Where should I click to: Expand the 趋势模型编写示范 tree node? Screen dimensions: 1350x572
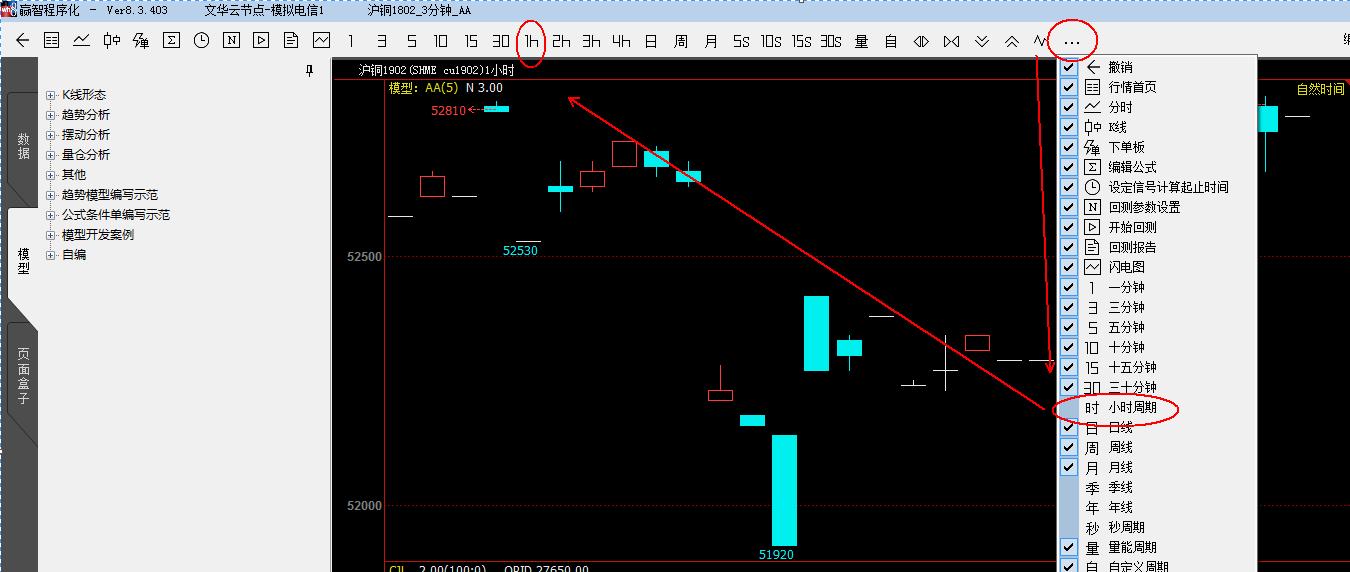click(x=50, y=195)
